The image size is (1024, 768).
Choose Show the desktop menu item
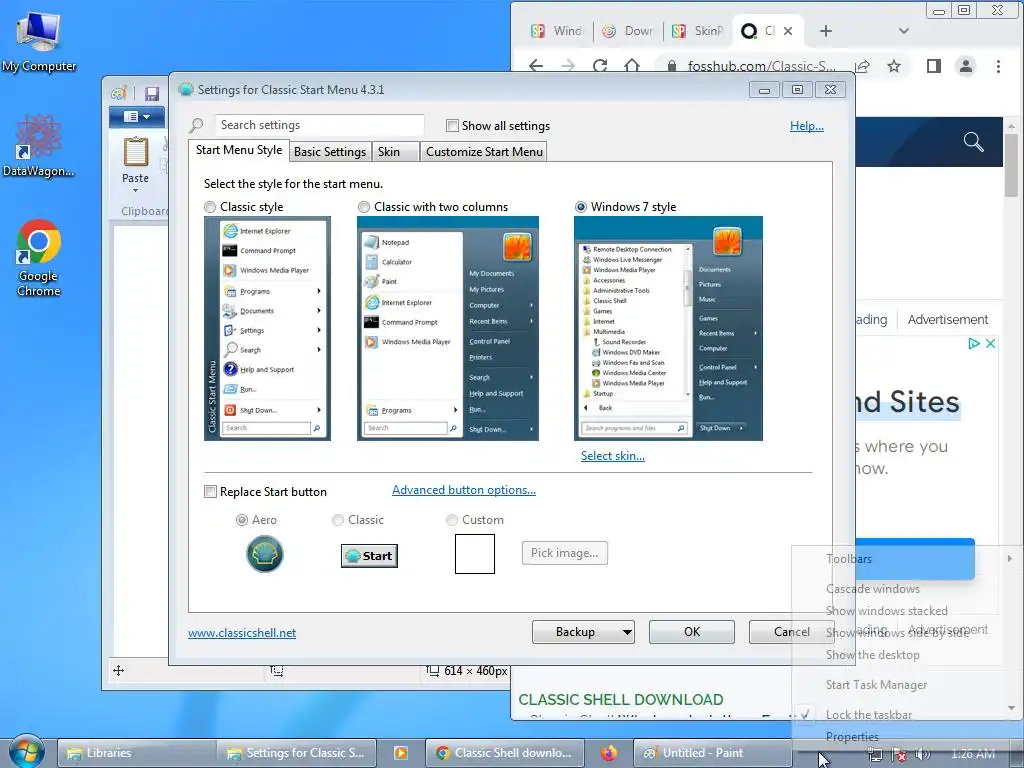coord(872,654)
